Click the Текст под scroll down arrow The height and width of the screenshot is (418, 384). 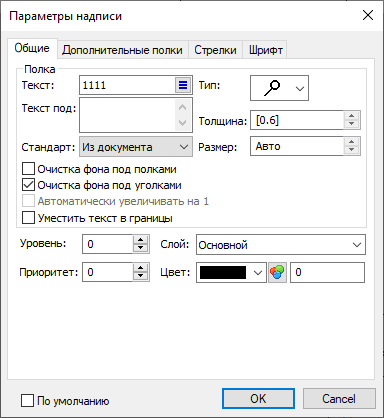182,123
